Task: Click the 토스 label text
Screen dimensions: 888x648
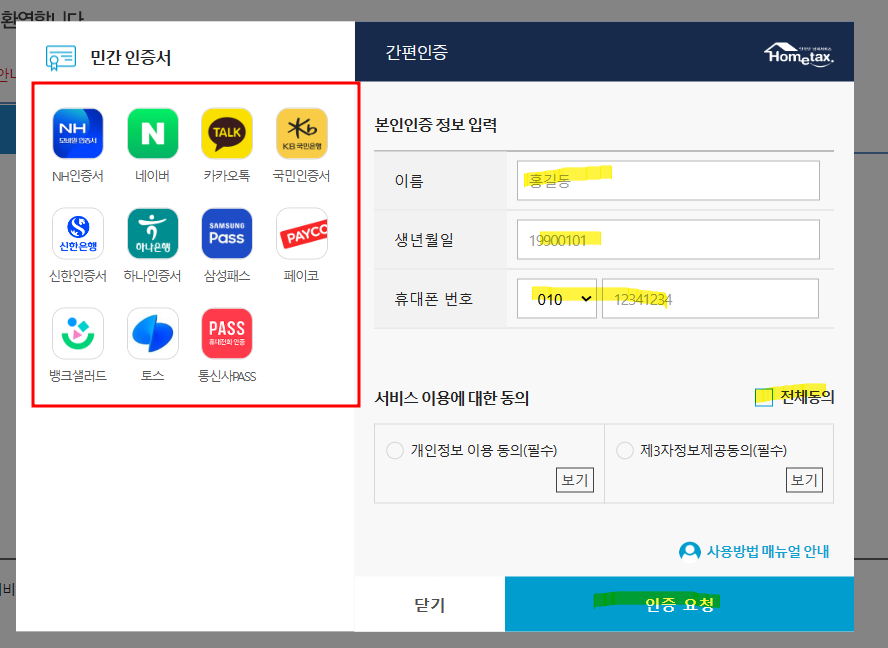Action: [152, 376]
